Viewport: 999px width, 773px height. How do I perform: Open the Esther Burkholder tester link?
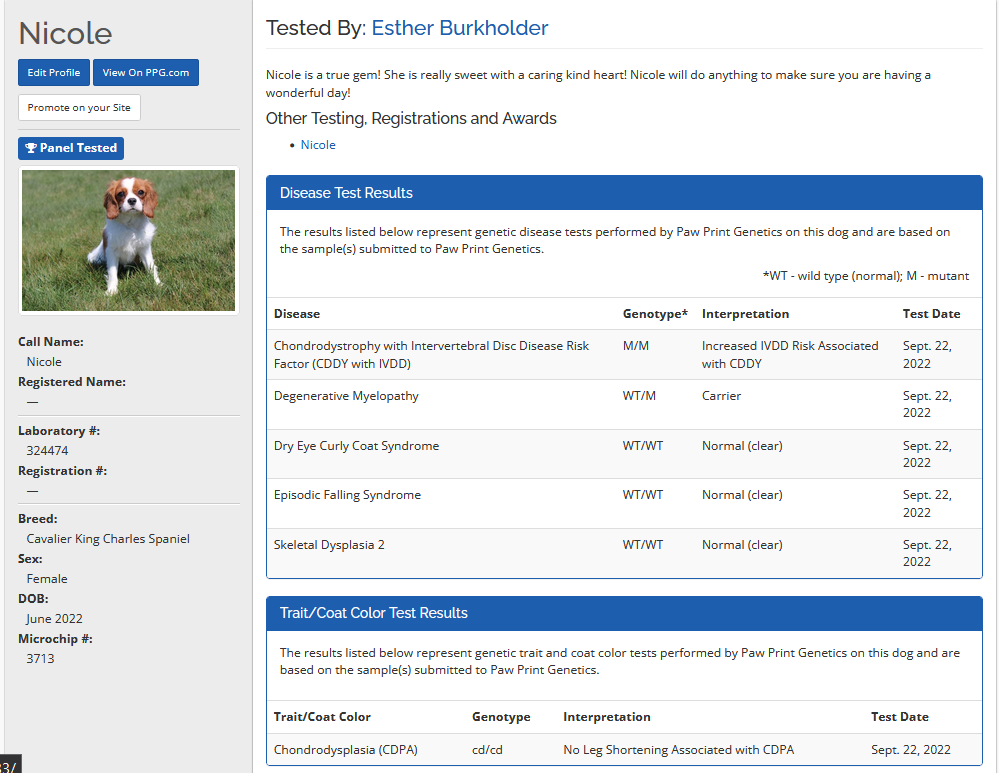click(x=459, y=28)
